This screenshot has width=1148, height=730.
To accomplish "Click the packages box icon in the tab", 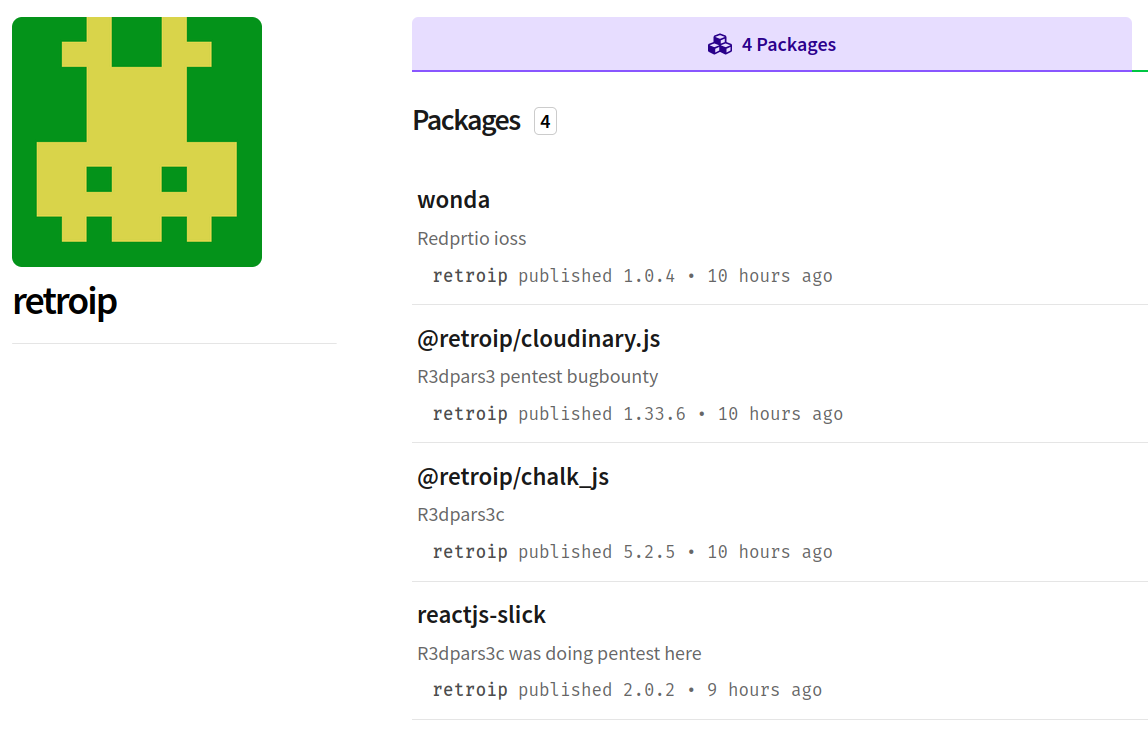I will click(x=719, y=44).
